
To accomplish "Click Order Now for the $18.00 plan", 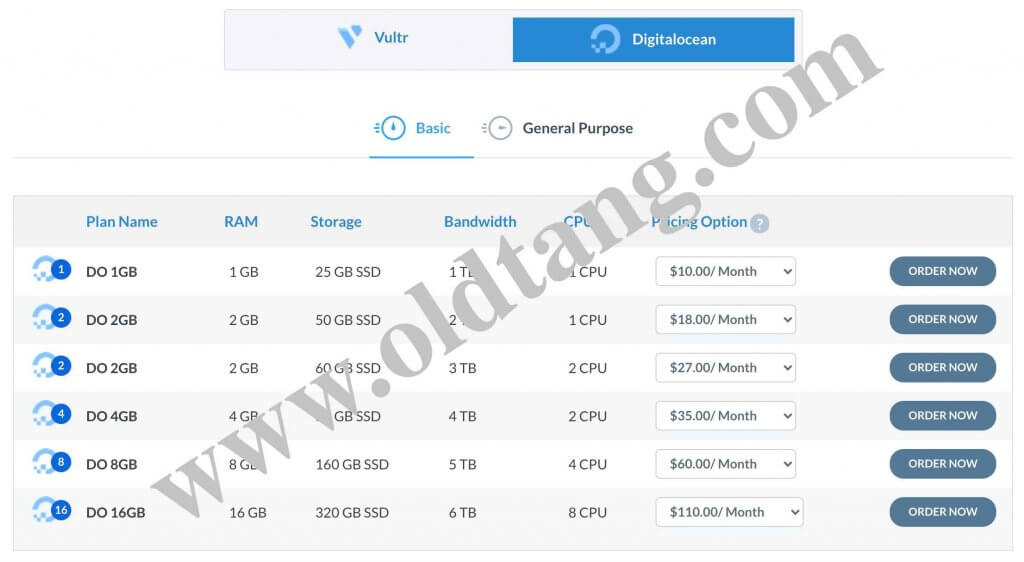I will [x=942, y=319].
